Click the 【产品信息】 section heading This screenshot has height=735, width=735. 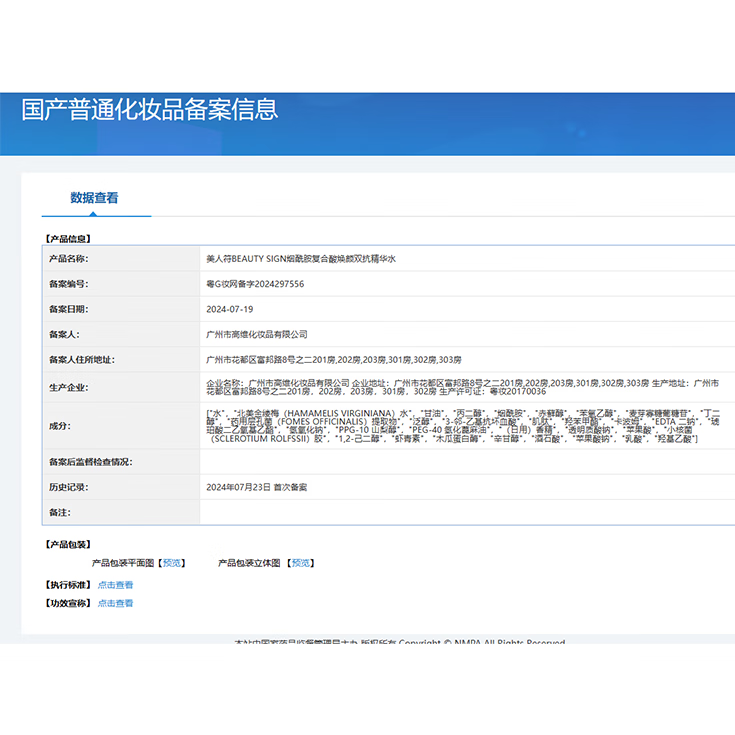pyautogui.click(x=68, y=239)
